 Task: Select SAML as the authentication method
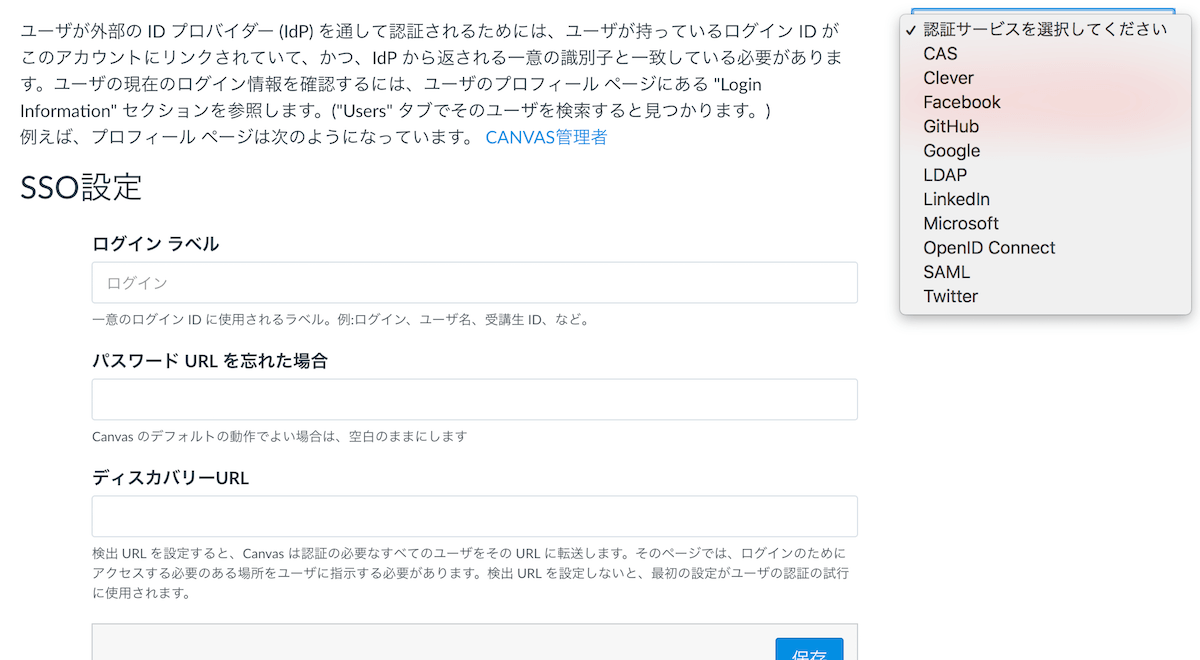coord(946,271)
